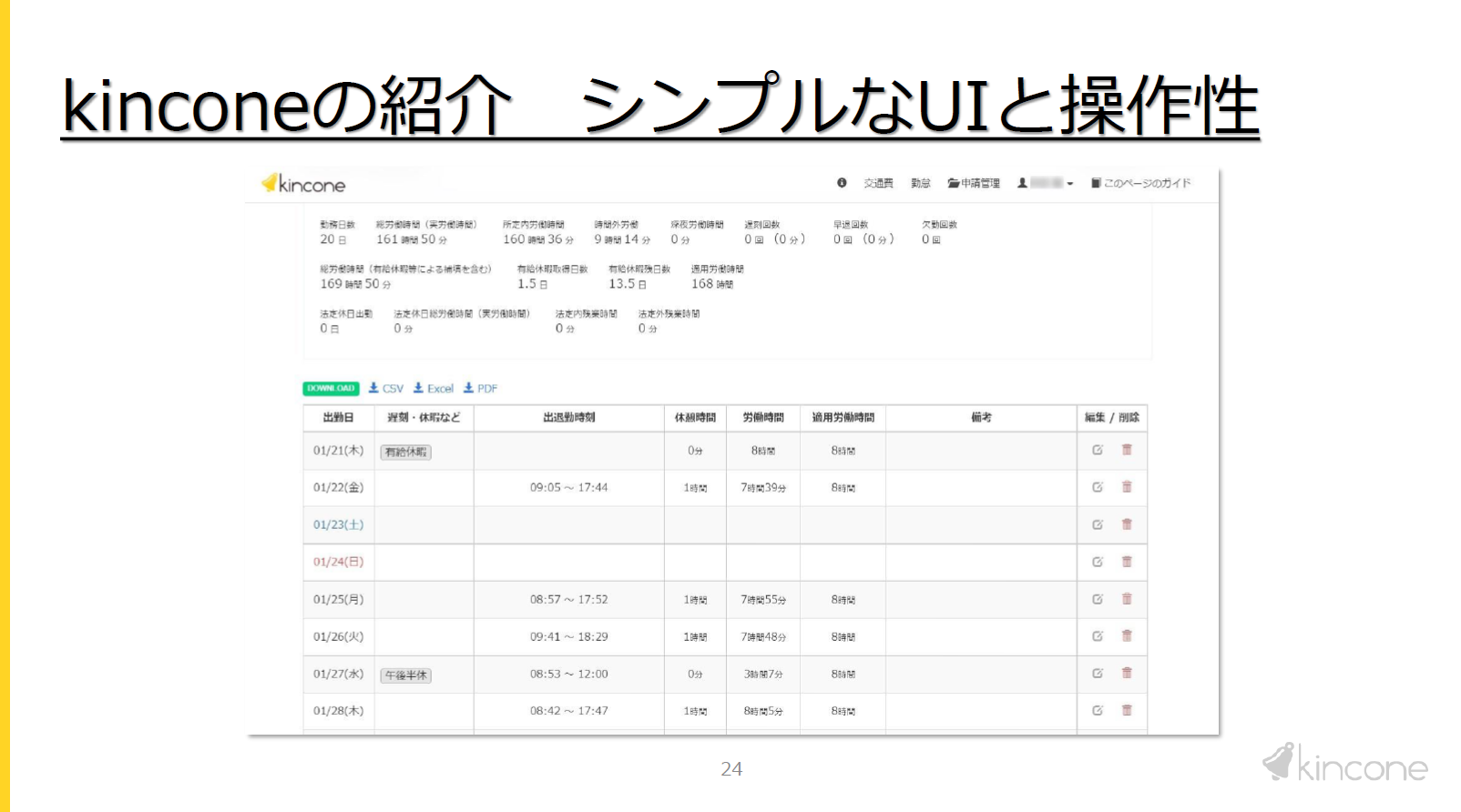Delete the 01/21(木) row
The width and height of the screenshot is (1461, 812).
(x=1127, y=450)
